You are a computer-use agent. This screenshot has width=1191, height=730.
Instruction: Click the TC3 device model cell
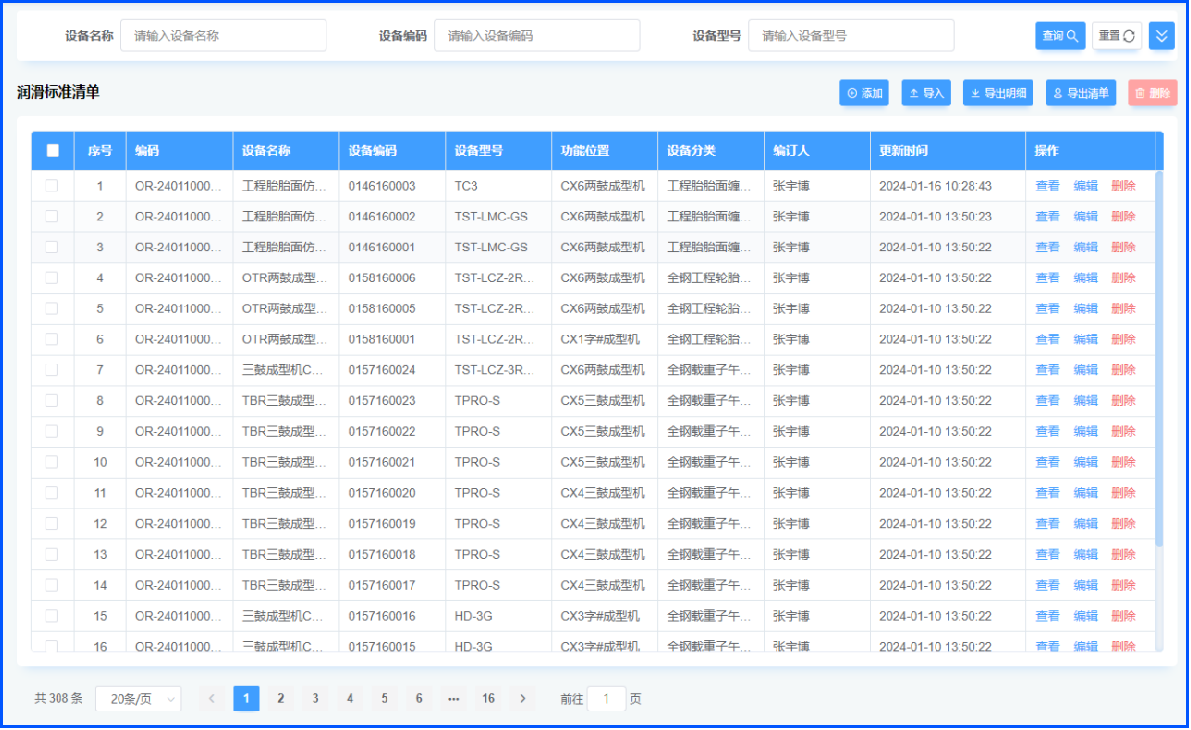click(466, 186)
